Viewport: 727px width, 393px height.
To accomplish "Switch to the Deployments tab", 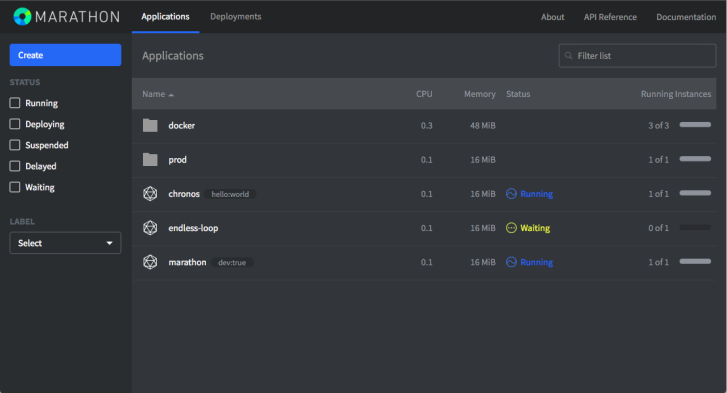I will [236, 17].
